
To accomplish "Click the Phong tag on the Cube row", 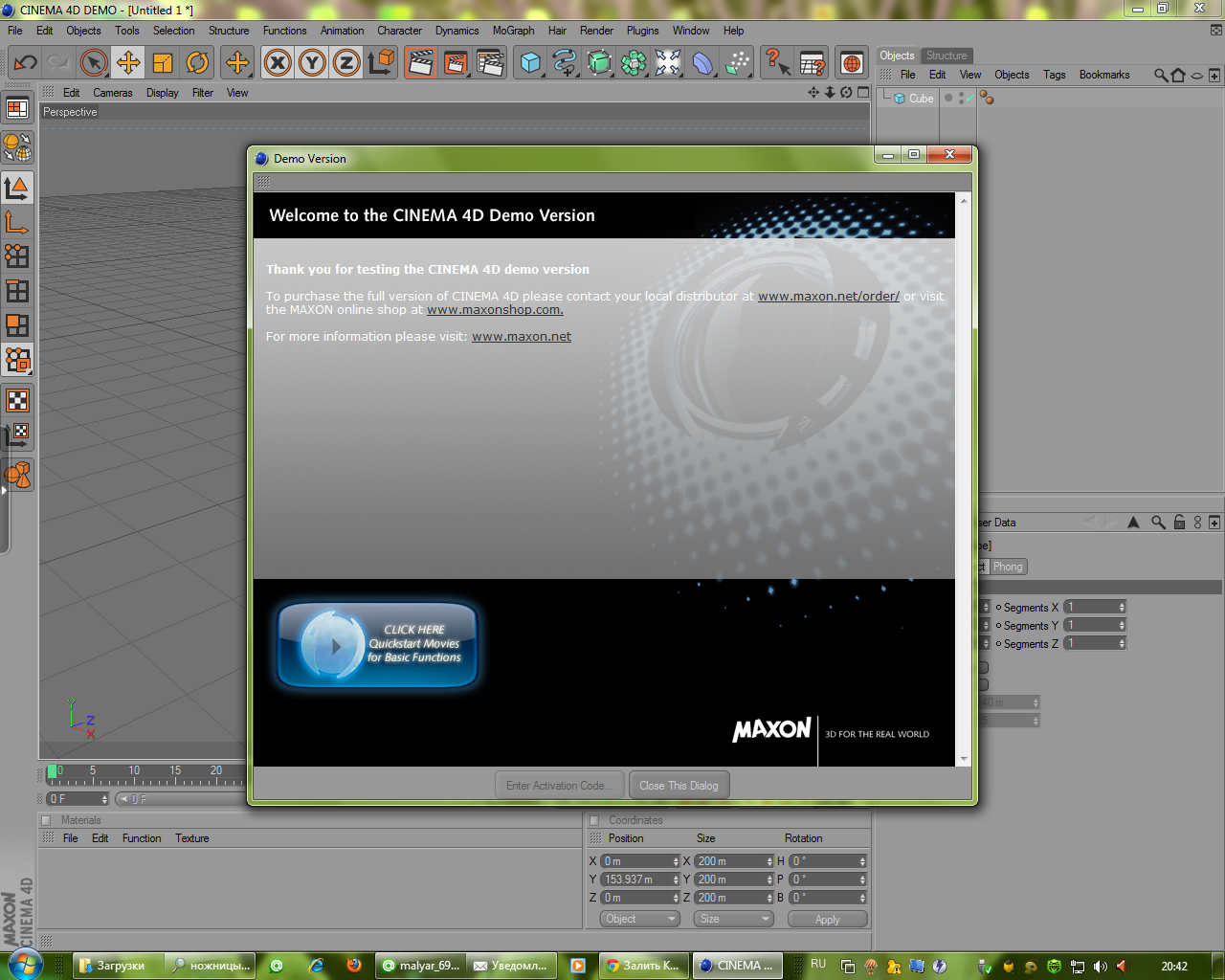I will 987,98.
